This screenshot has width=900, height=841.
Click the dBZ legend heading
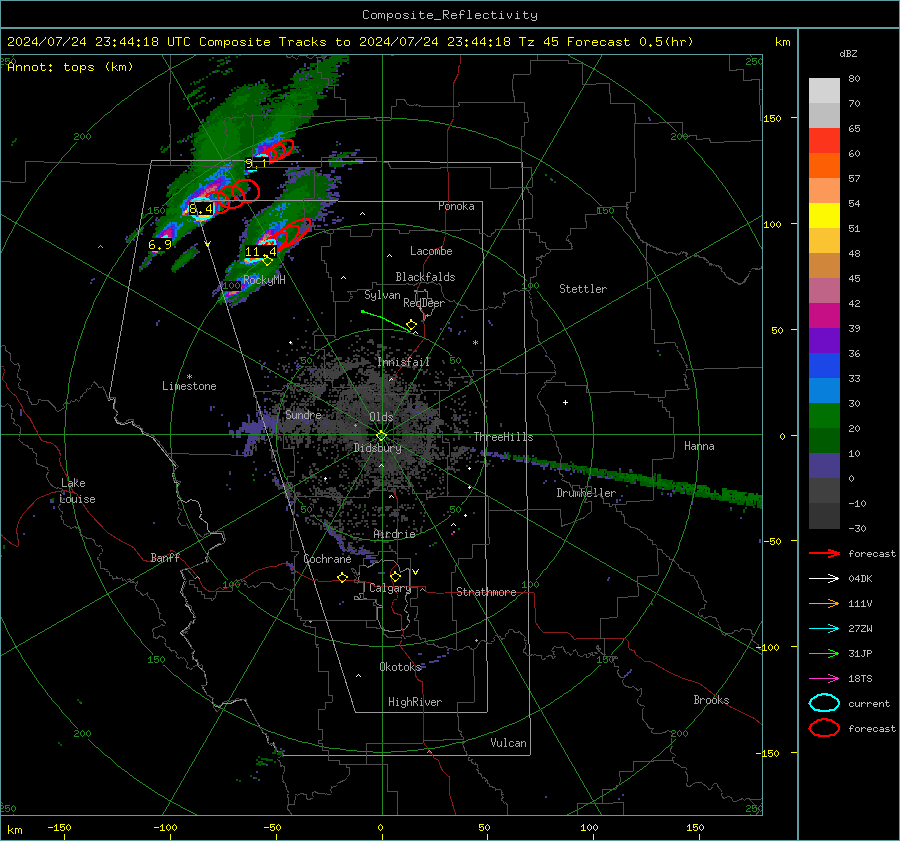[x=848, y=53]
